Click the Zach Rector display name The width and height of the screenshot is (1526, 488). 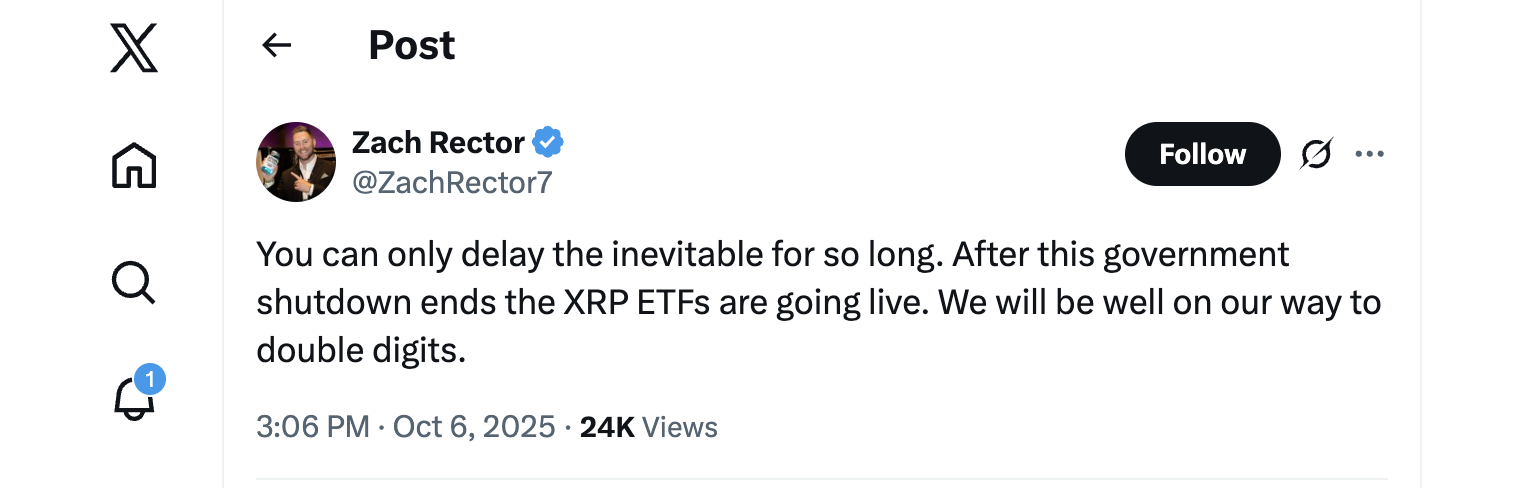[x=438, y=143]
